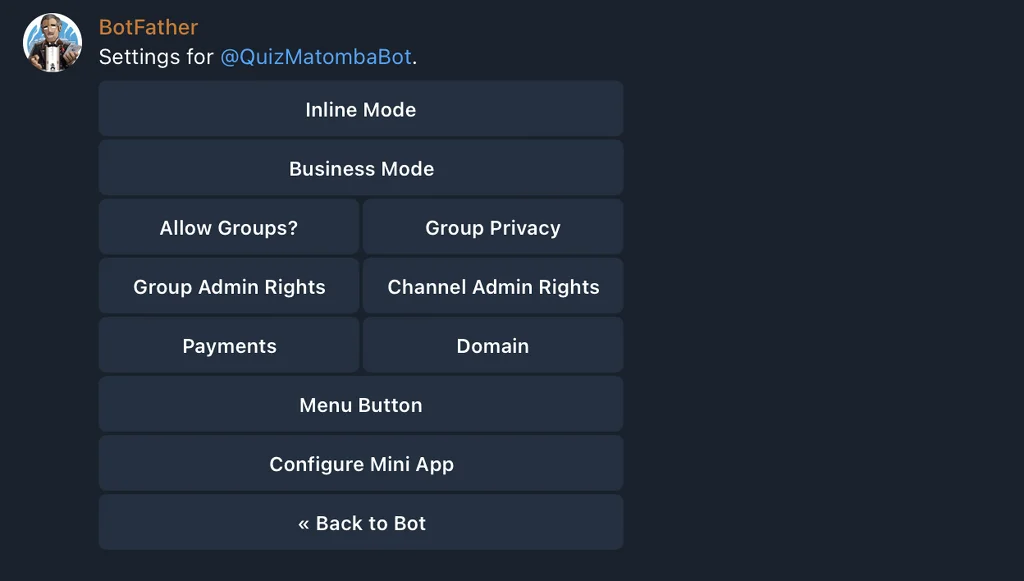1024x581 pixels.
Task: Select the Menu Button option
Action: point(360,405)
